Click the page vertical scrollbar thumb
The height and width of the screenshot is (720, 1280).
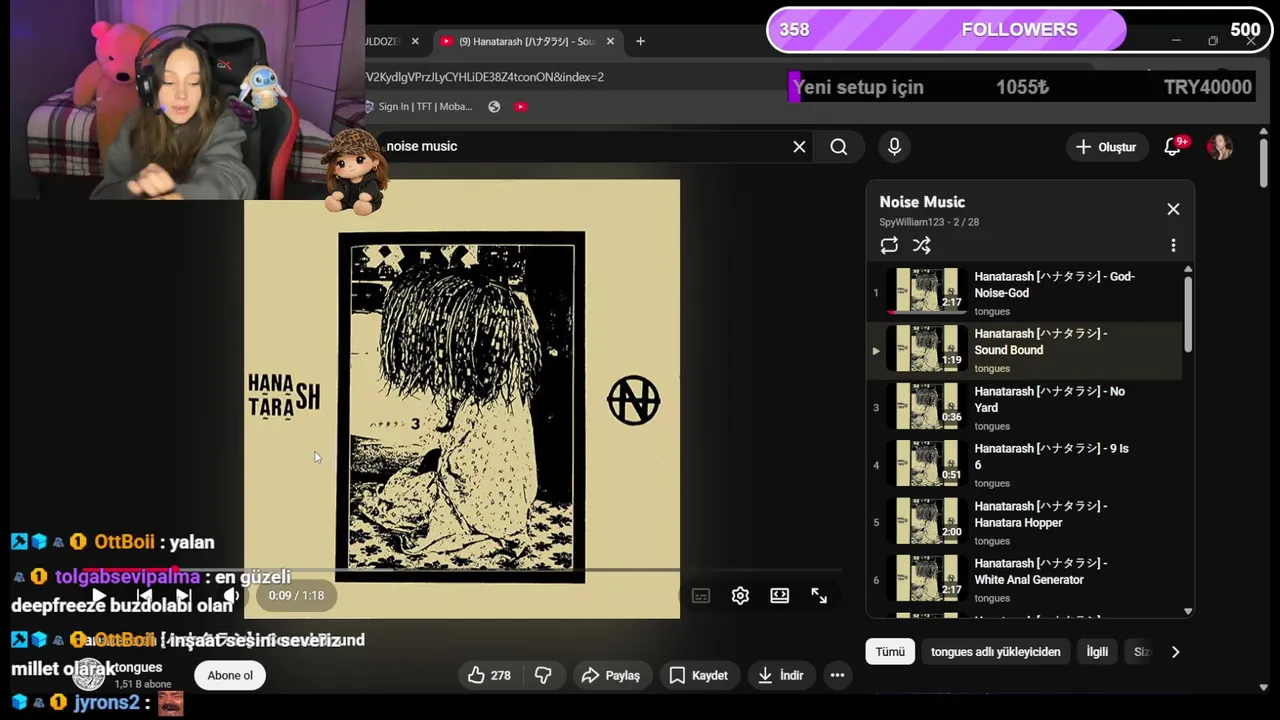[1264, 162]
